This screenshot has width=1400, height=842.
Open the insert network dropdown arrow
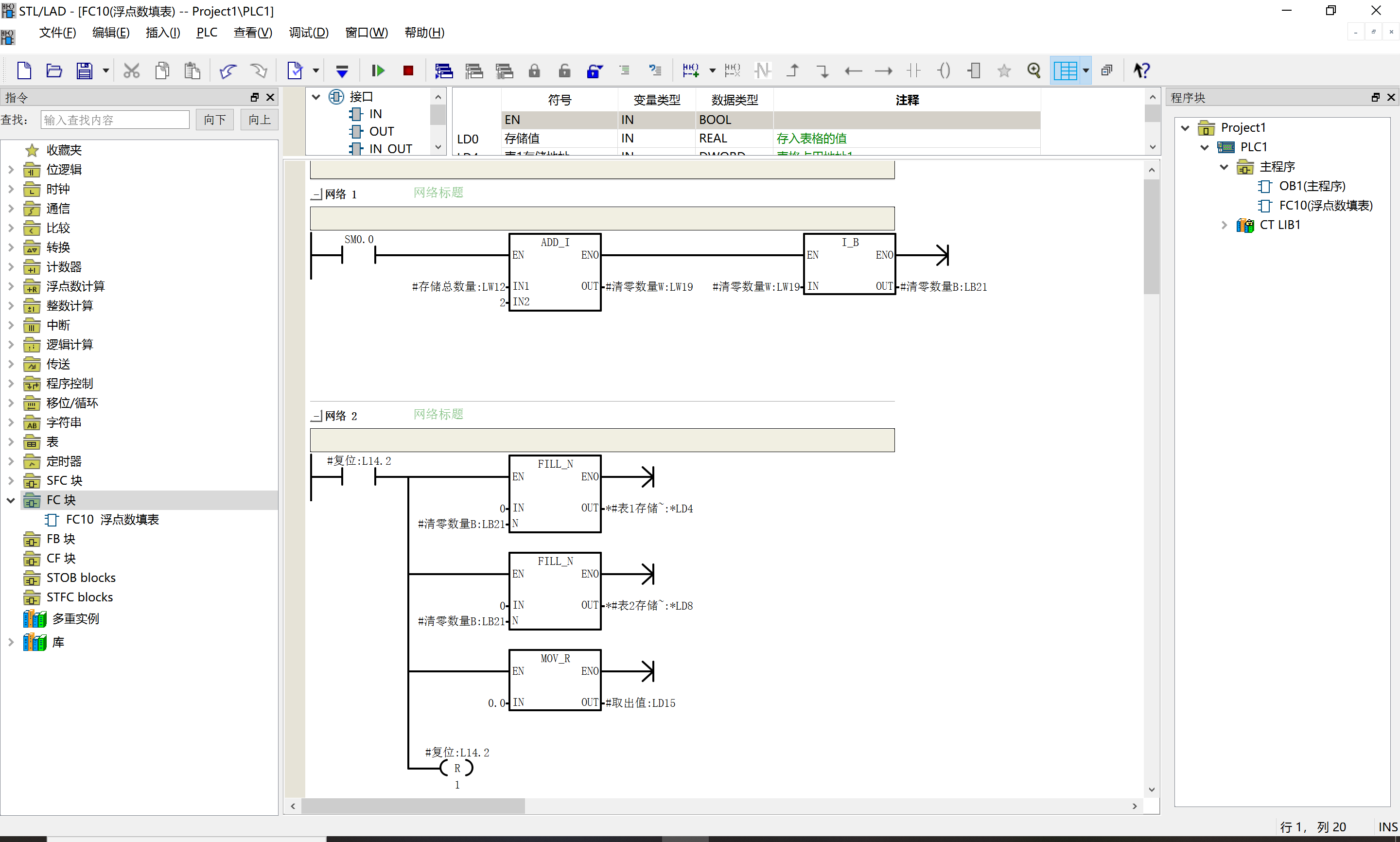713,70
